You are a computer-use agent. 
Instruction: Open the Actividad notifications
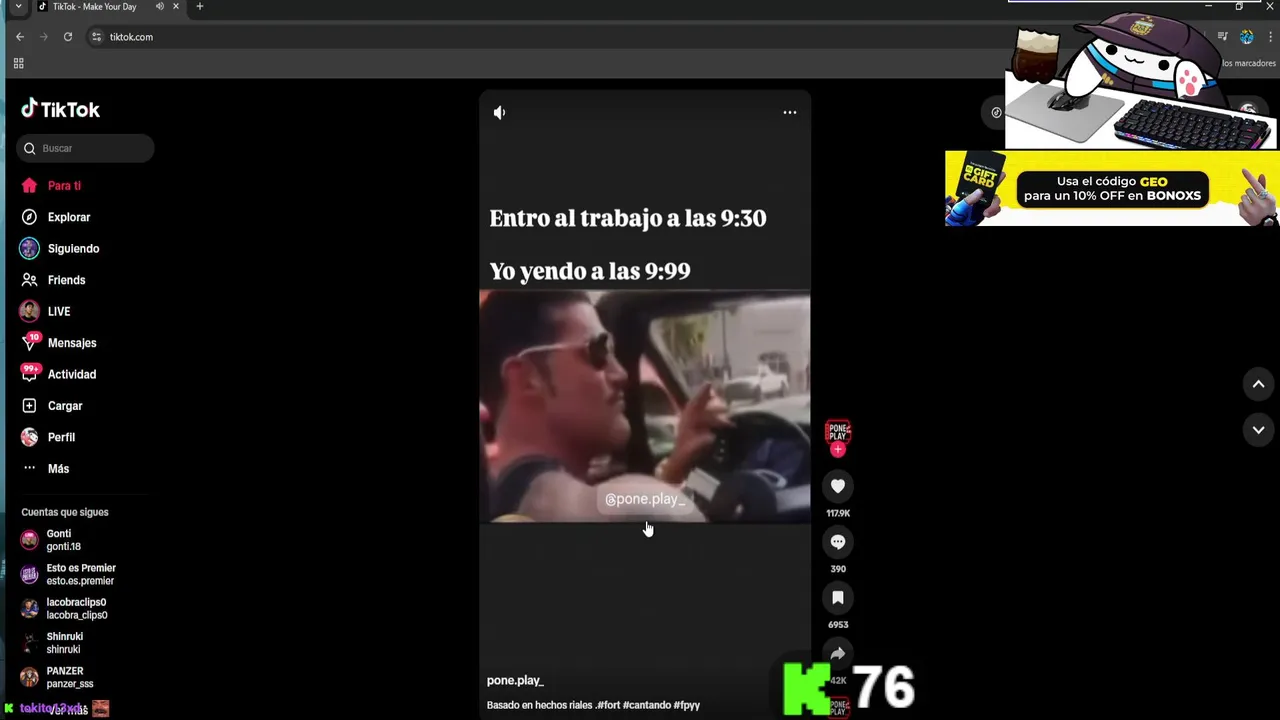(x=72, y=374)
